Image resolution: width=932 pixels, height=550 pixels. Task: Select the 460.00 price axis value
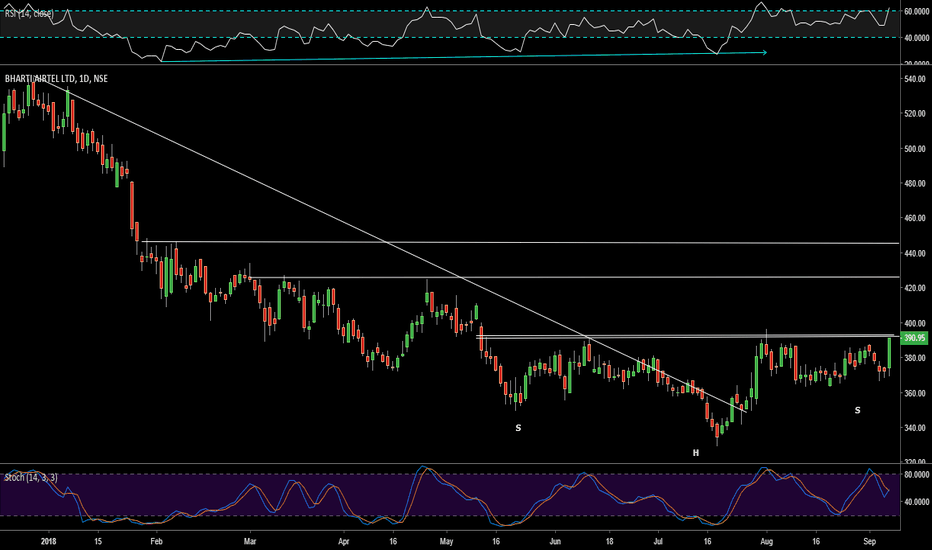[x=915, y=218]
